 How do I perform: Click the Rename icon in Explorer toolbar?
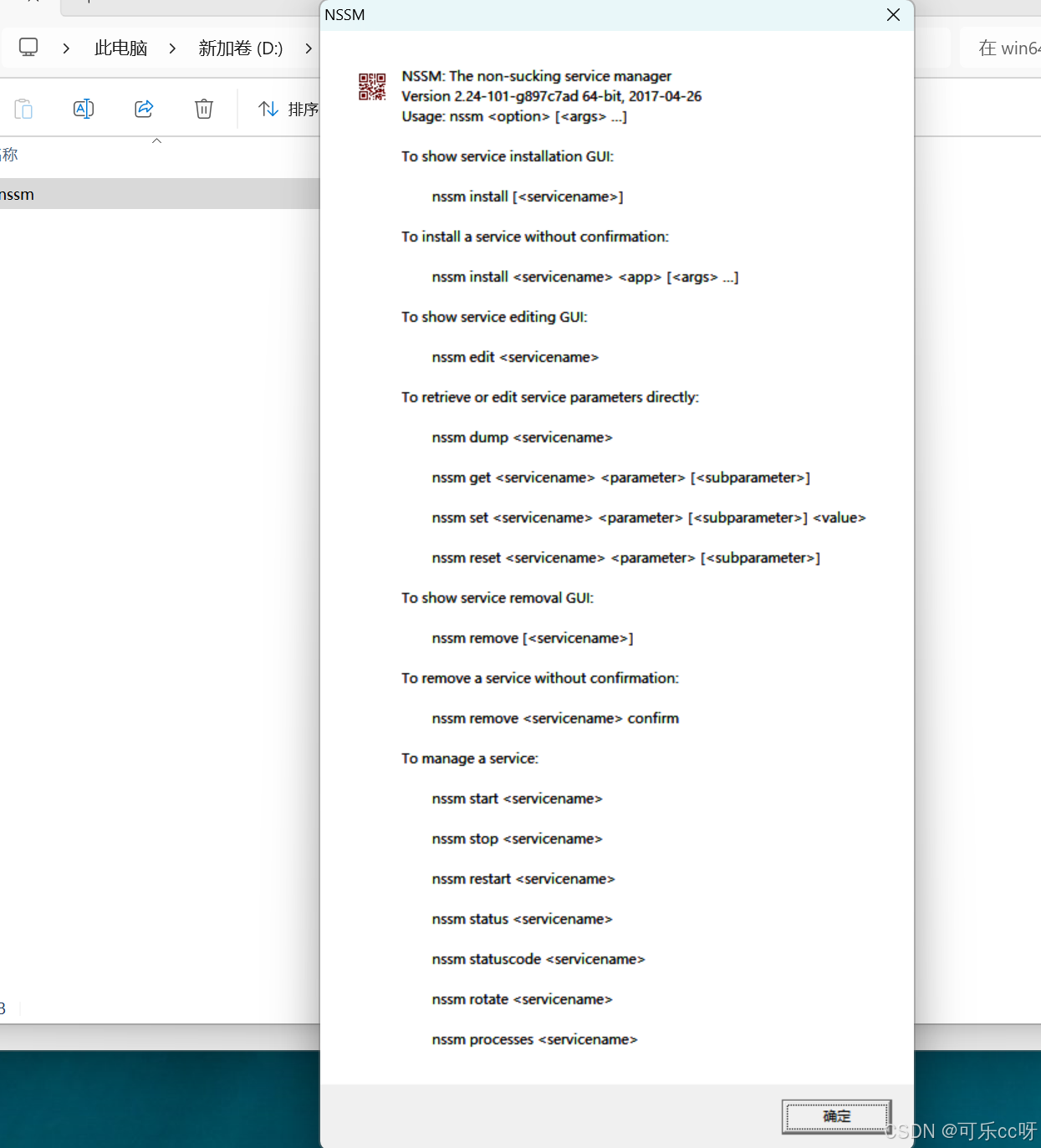tap(84, 109)
